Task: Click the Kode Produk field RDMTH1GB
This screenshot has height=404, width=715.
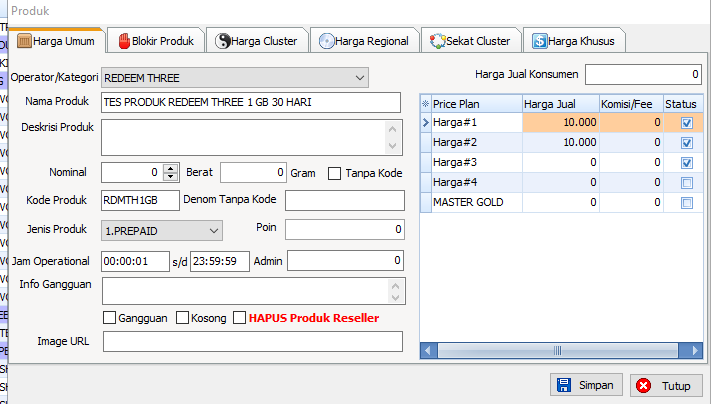Action: (x=140, y=200)
